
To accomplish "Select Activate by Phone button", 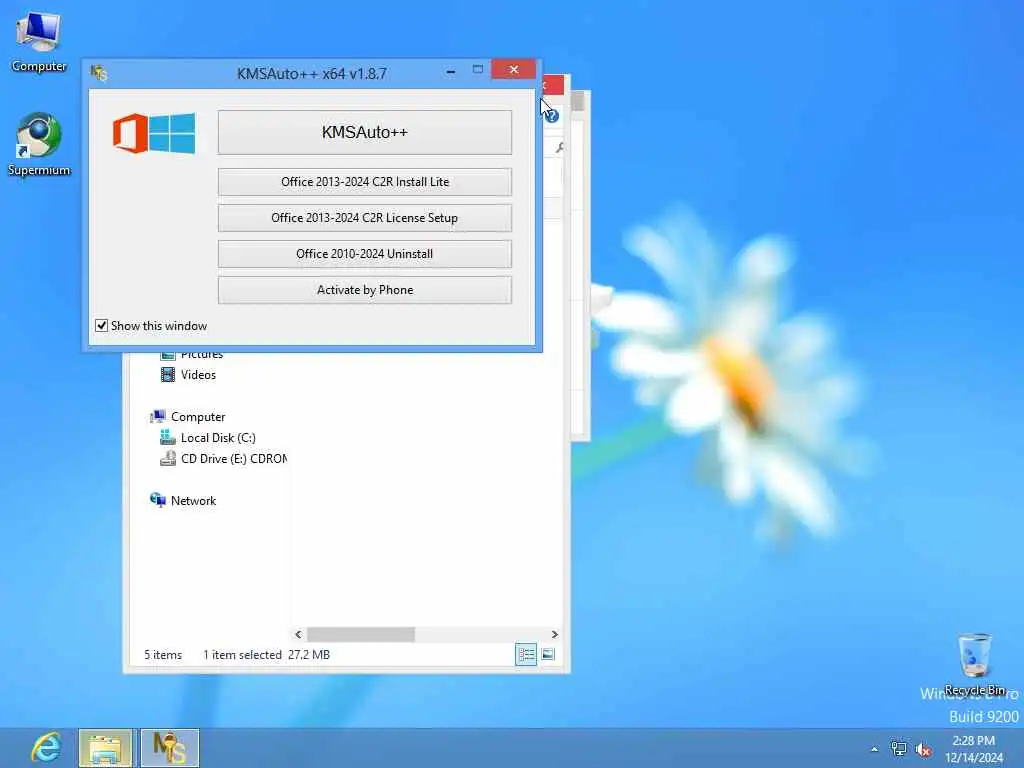I will (364, 290).
